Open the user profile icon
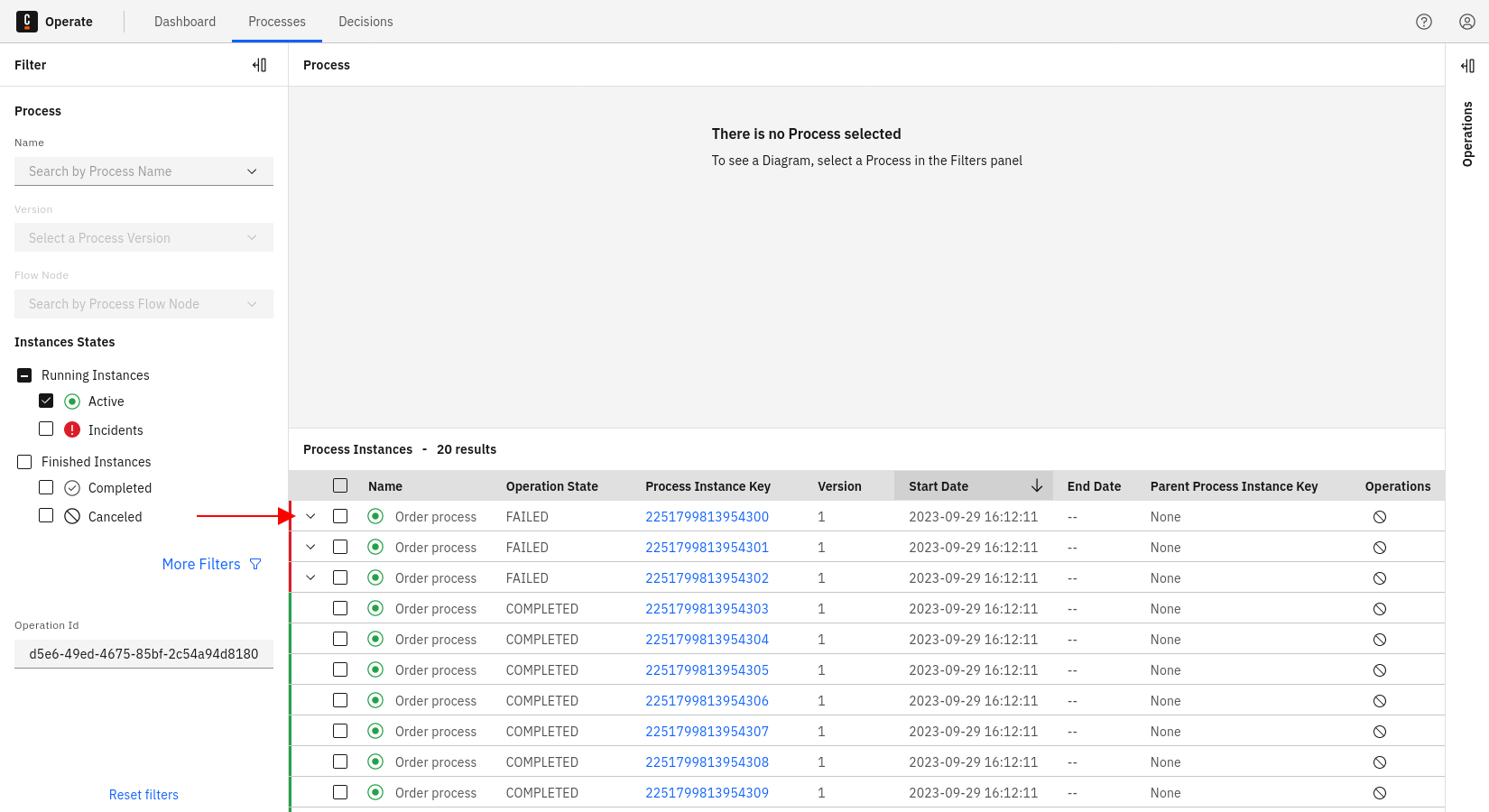The image size is (1489, 812). click(1467, 22)
